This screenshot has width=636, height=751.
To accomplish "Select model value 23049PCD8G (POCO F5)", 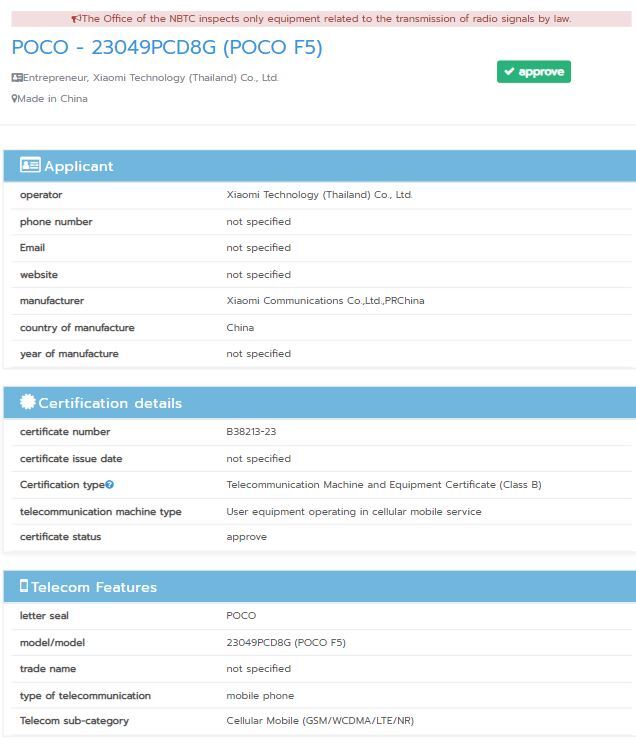I will [x=286, y=642].
